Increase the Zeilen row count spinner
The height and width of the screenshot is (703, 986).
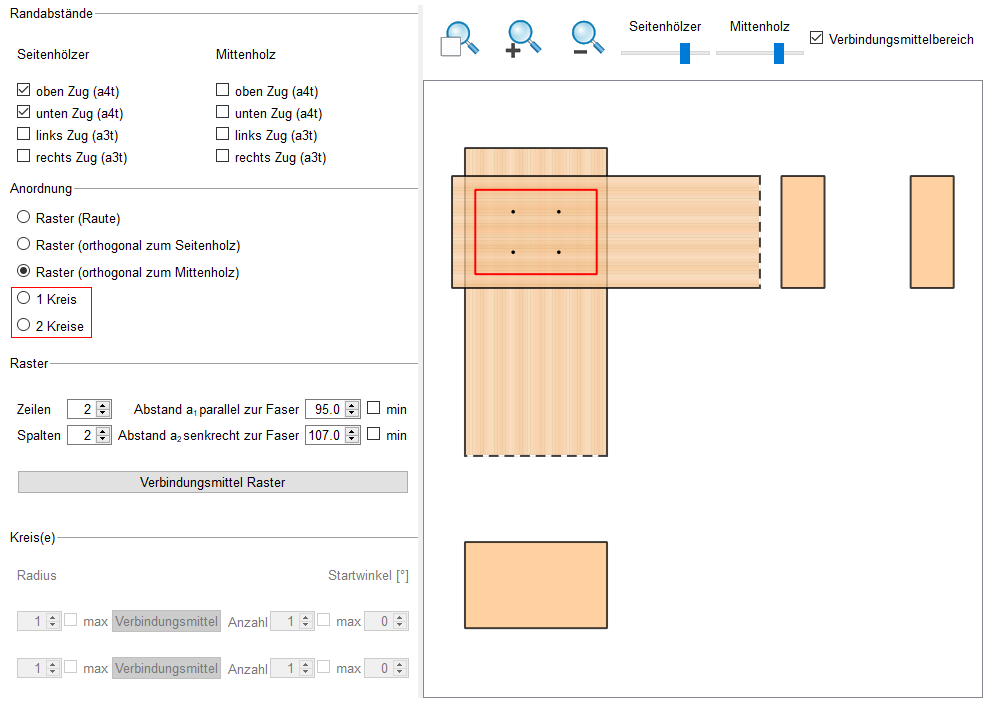pyautogui.click(x=104, y=405)
